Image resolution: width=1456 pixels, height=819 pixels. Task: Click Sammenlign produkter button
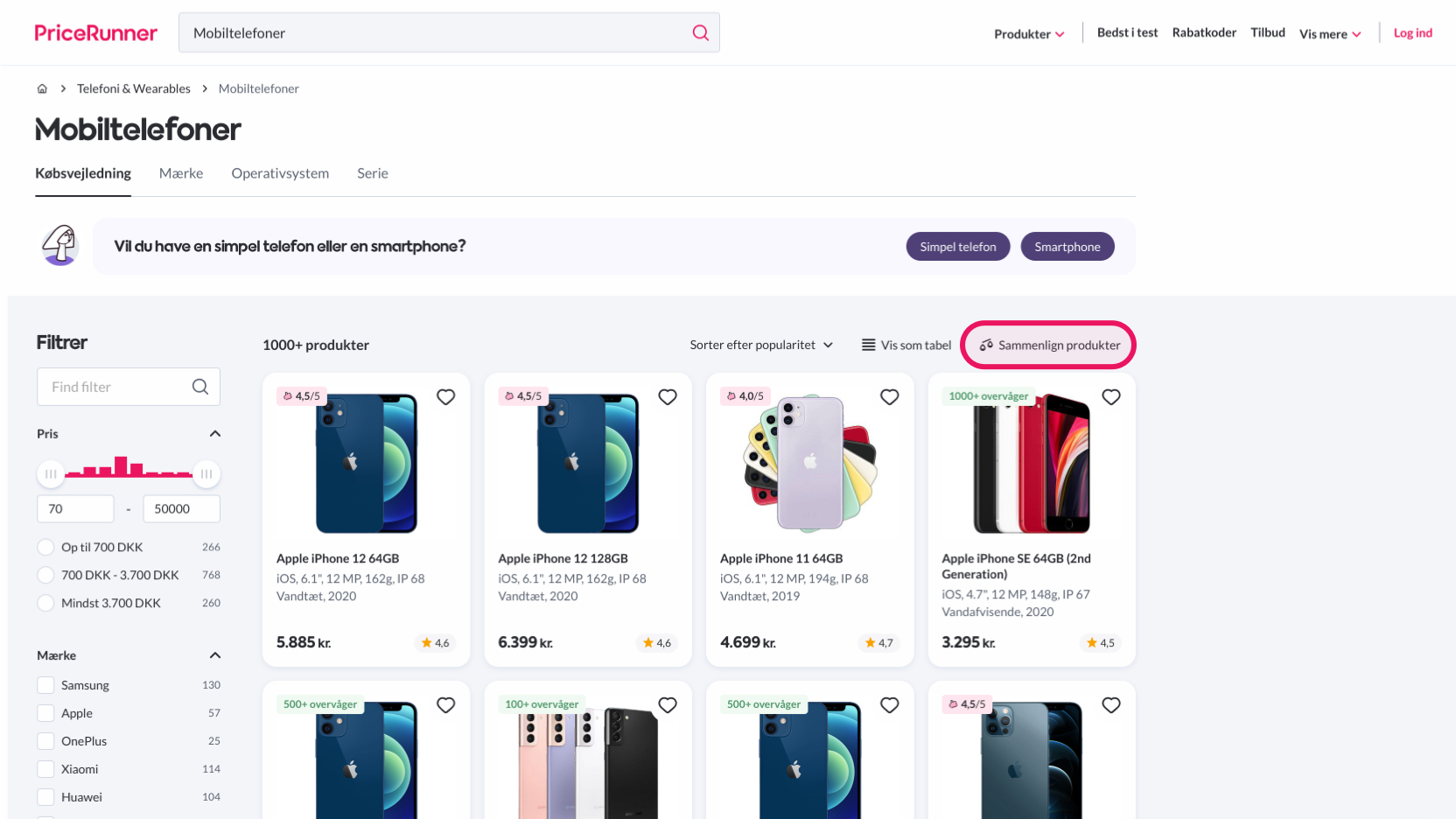[x=1049, y=345]
